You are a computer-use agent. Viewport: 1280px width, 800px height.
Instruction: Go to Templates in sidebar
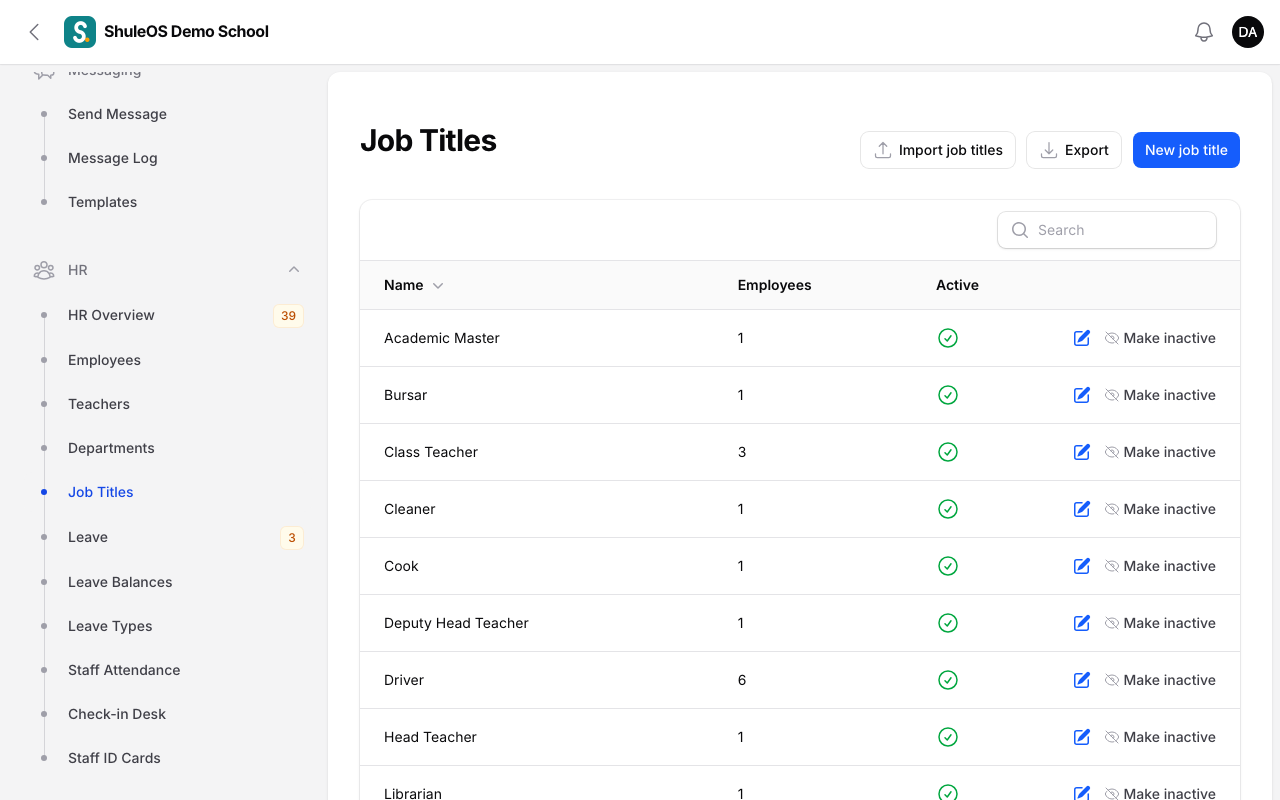point(102,202)
